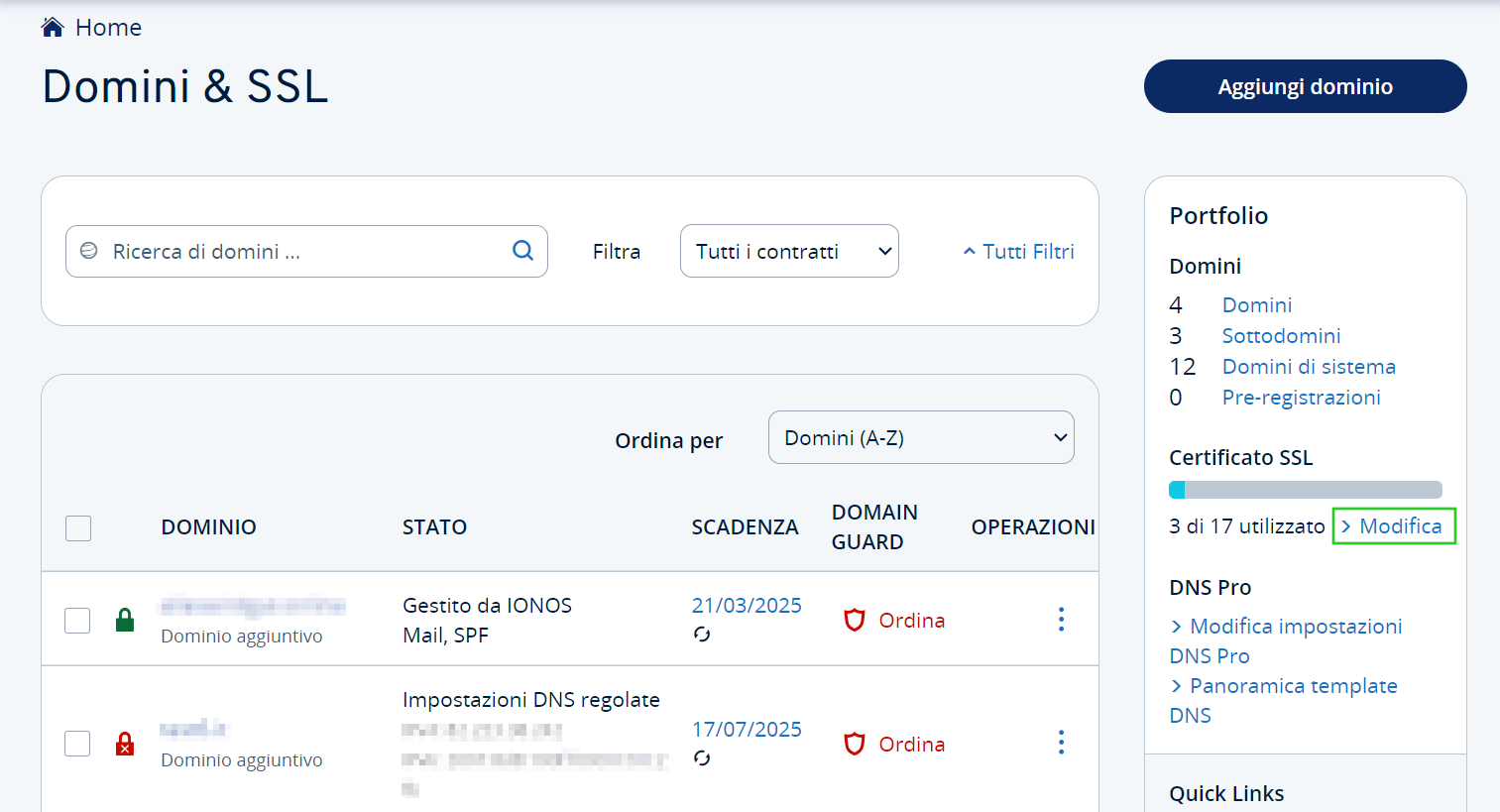The height and width of the screenshot is (812, 1500).
Task: Click auto-renew icon under 17/07/2025
Action: click(x=702, y=758)
